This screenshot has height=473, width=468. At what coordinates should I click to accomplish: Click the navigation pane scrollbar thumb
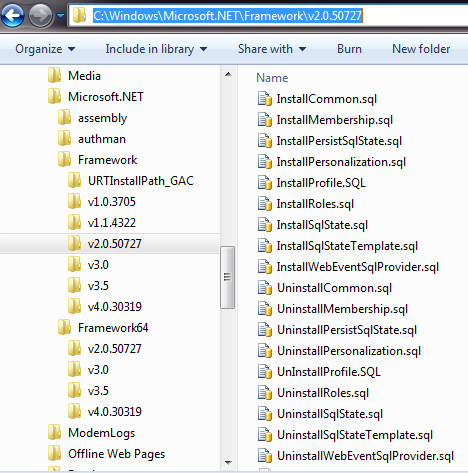[x=227, y=277]
